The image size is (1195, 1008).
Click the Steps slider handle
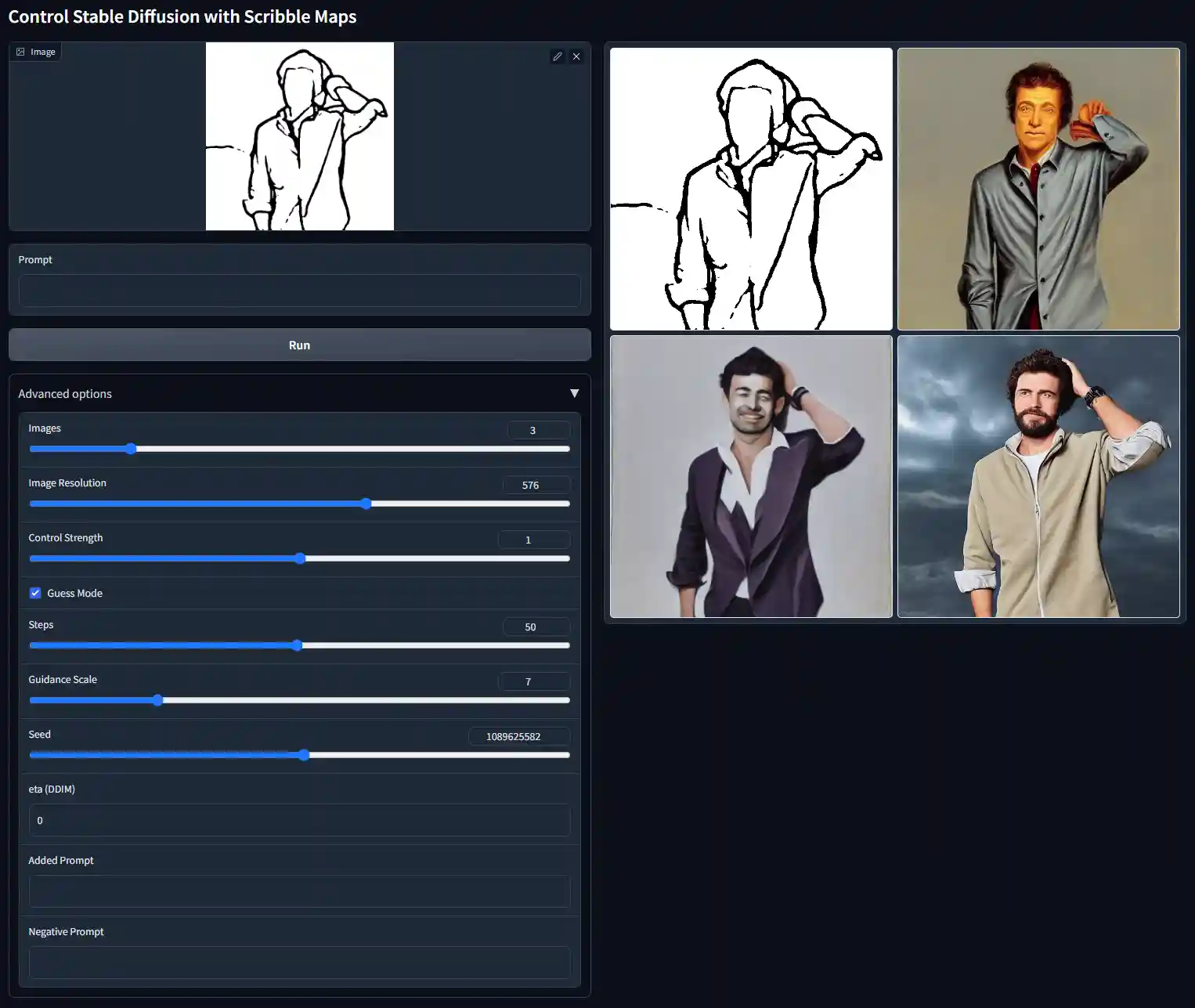point(297,645)
